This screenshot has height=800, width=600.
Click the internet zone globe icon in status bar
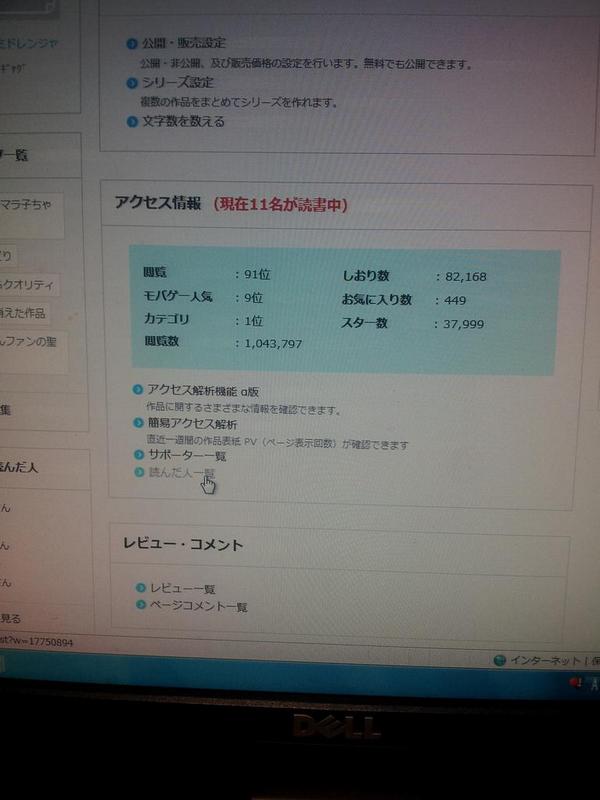[499, 661]
